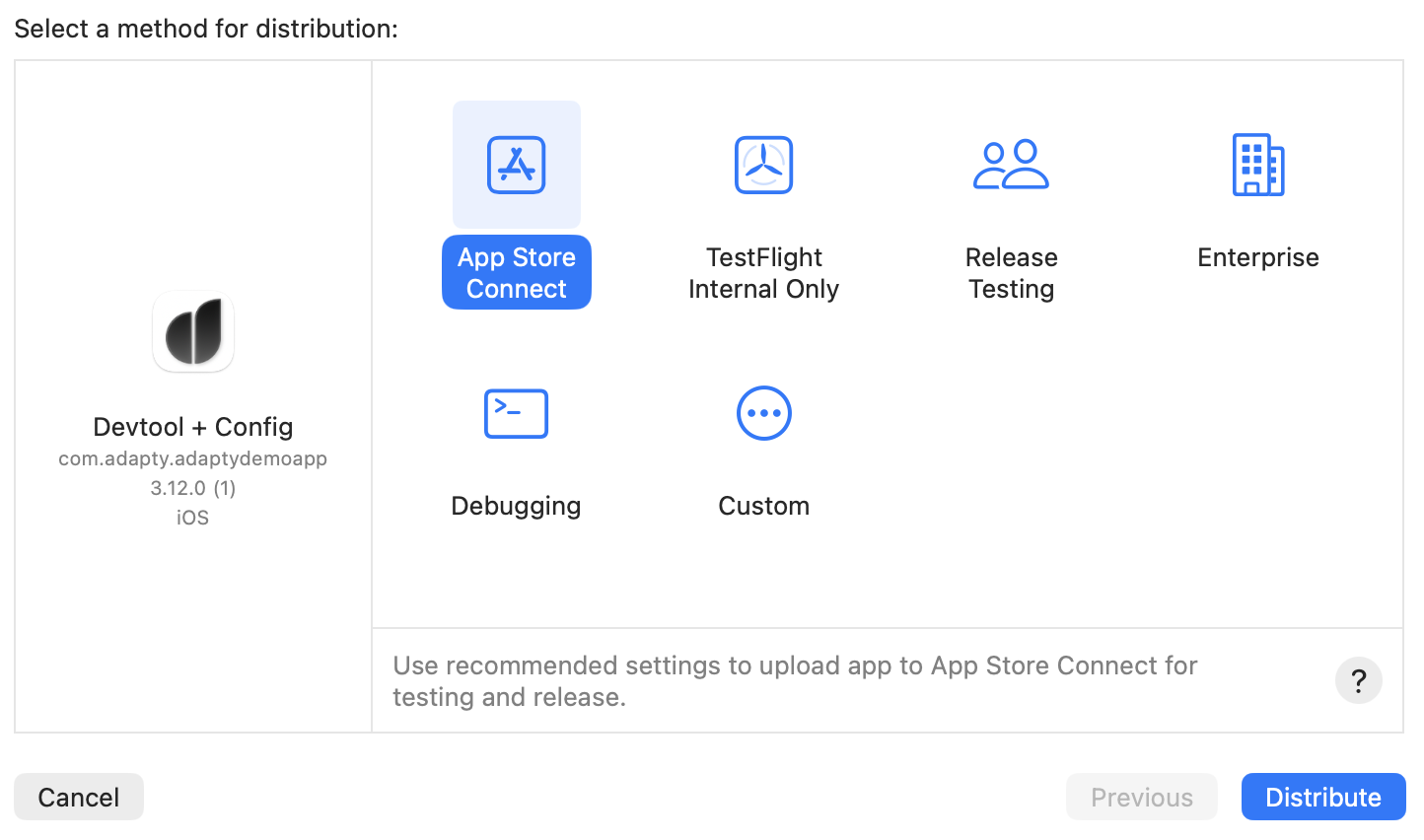Click the TestFlight Internal Only label
The height and width of the screenshot is (840, 1424).
(763, 272)
